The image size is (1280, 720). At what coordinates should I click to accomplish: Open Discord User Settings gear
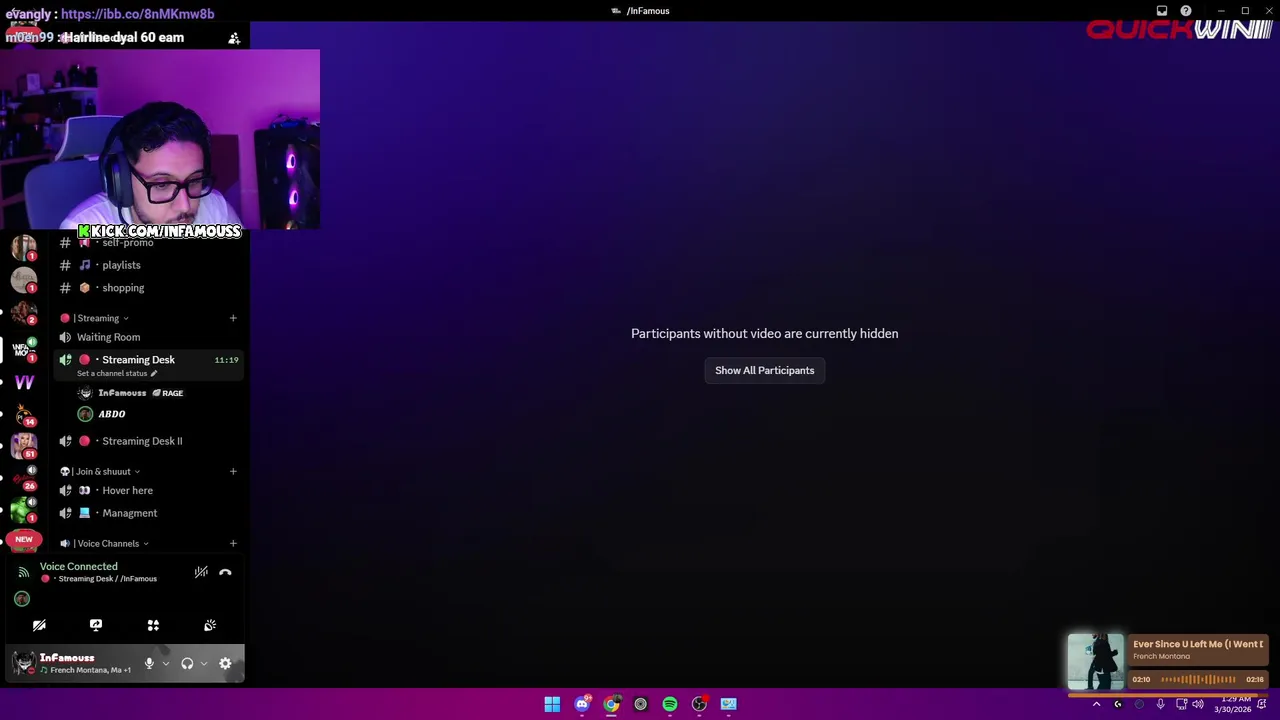click(225, 663)
